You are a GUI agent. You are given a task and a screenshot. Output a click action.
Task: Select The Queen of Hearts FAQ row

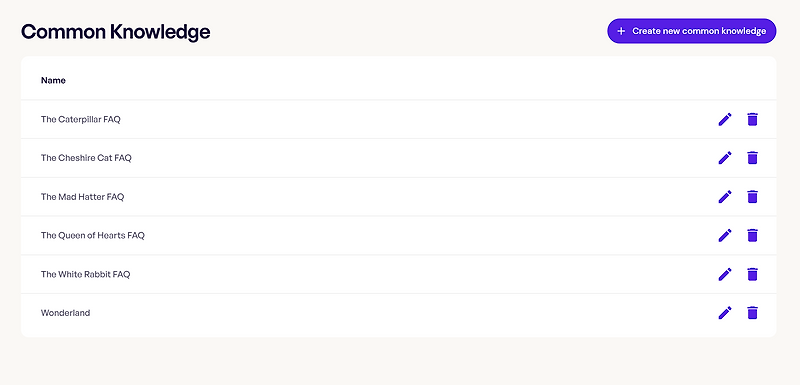click(398, 236)
